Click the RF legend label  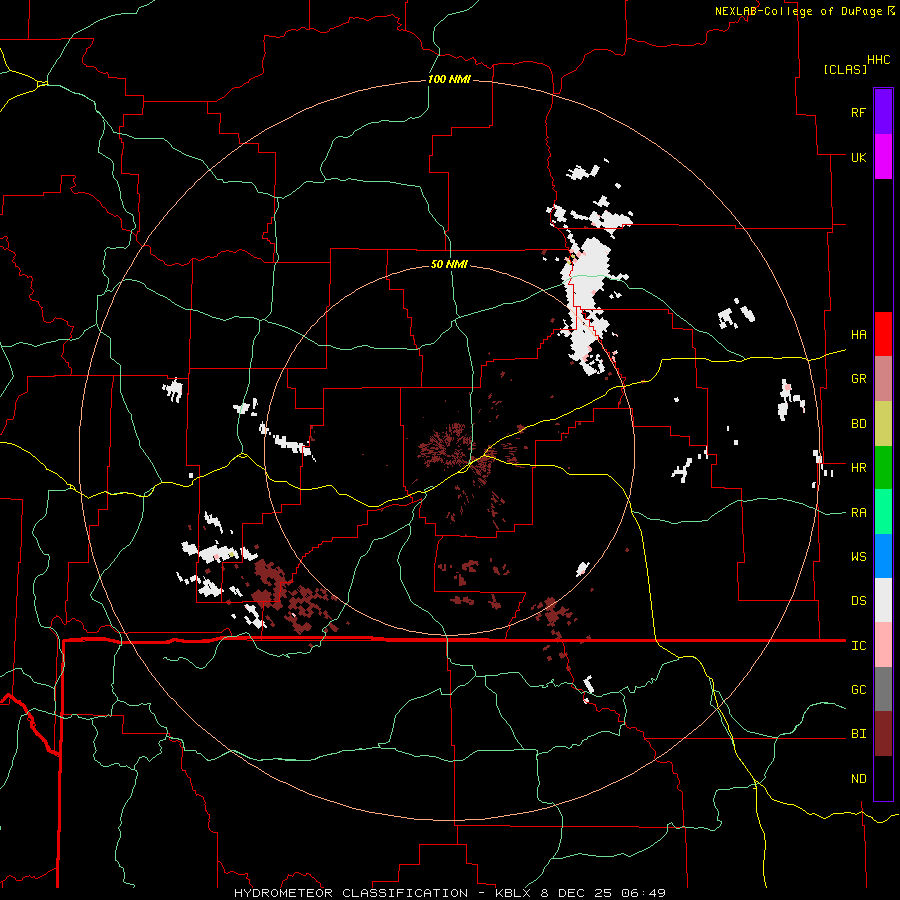click(x=858, y=112)
